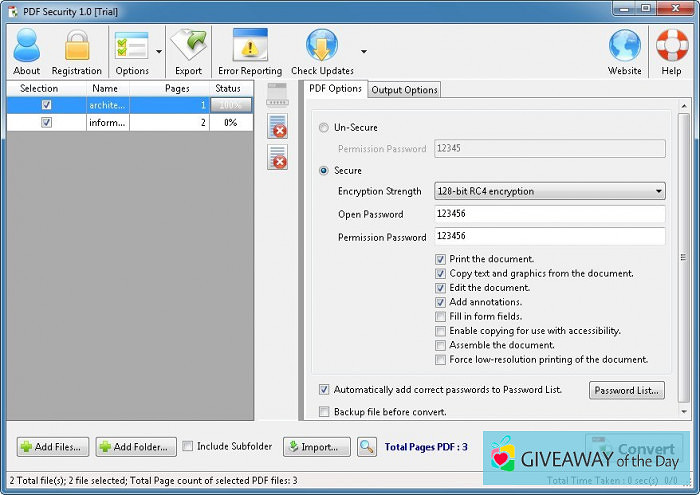The width and height of the screenshot is (700, 495).
Task: Toggle the Backup file before convert checkbox
Action: click(x=324, y=412)
